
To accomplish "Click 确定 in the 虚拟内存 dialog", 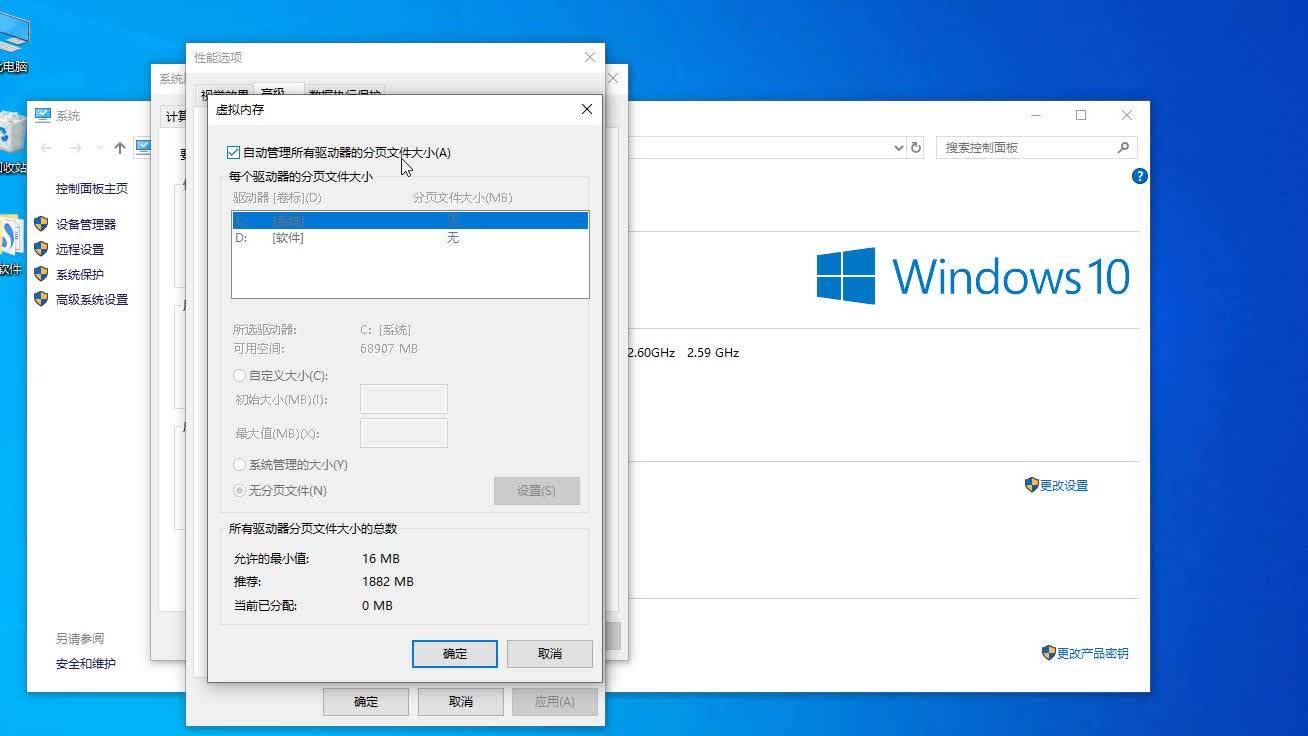I will [454, 653].
